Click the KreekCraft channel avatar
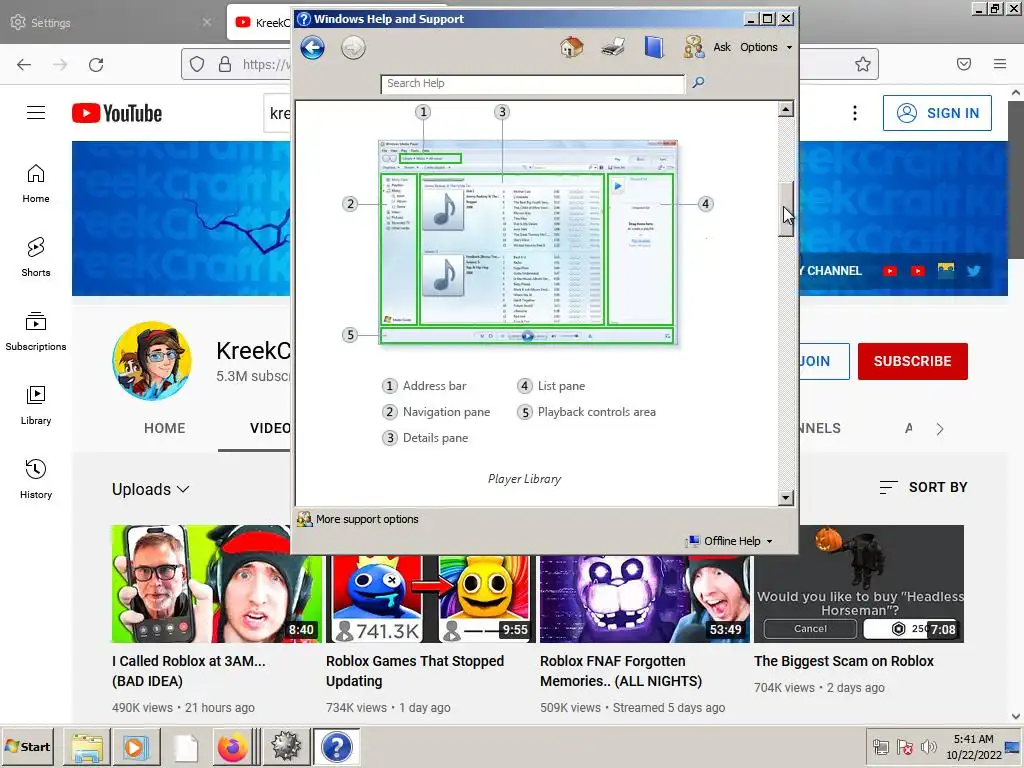The width and height of the screenshot is (1024, 768). pyautogui.click(x=152, y=360)
